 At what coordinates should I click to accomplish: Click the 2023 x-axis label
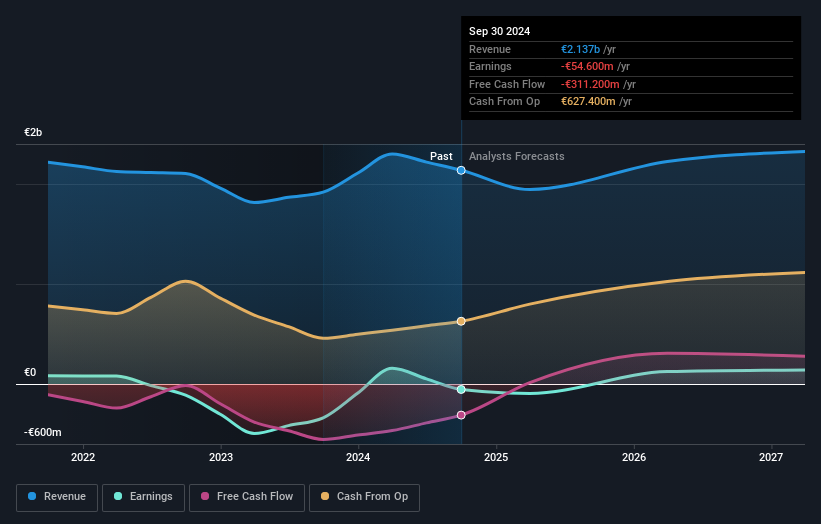tap(220, 458)
